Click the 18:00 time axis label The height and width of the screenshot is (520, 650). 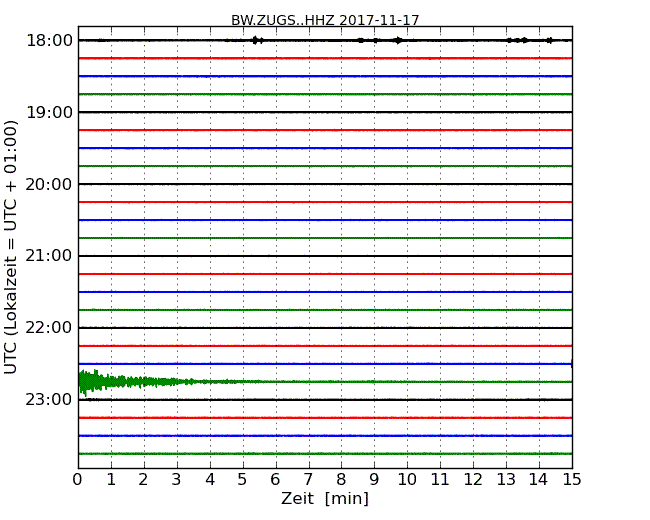(49, 41)
